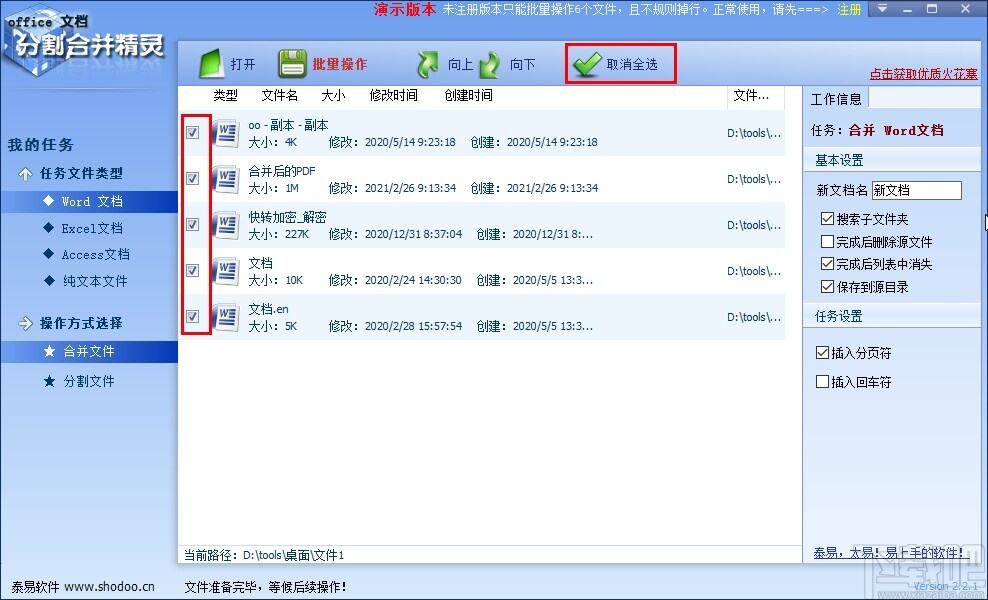Click 我的任务 sidebar heading

[41, 145]
